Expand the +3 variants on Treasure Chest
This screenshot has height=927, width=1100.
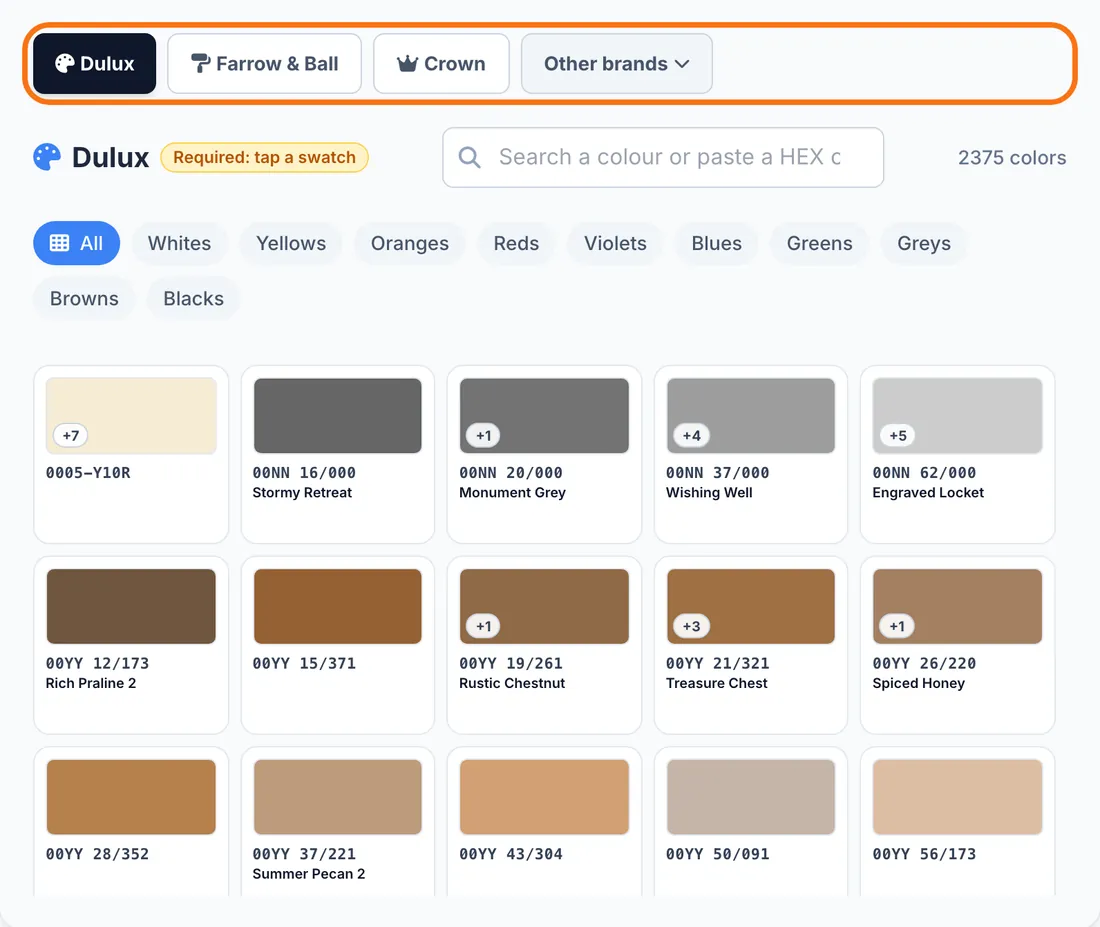[692, 626]
